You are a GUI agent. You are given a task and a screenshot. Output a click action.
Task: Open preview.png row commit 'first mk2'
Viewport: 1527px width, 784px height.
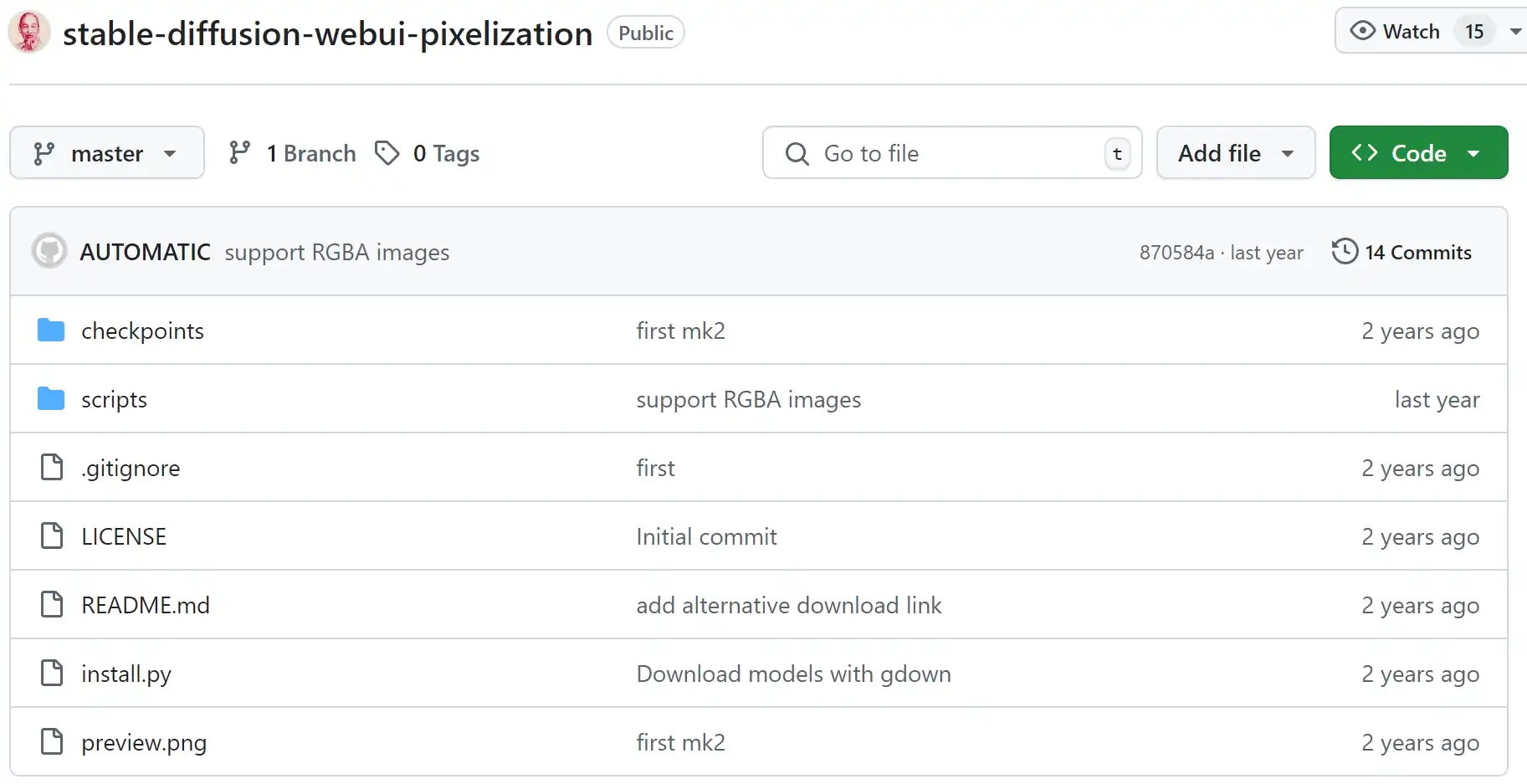(x=680, y=742)
